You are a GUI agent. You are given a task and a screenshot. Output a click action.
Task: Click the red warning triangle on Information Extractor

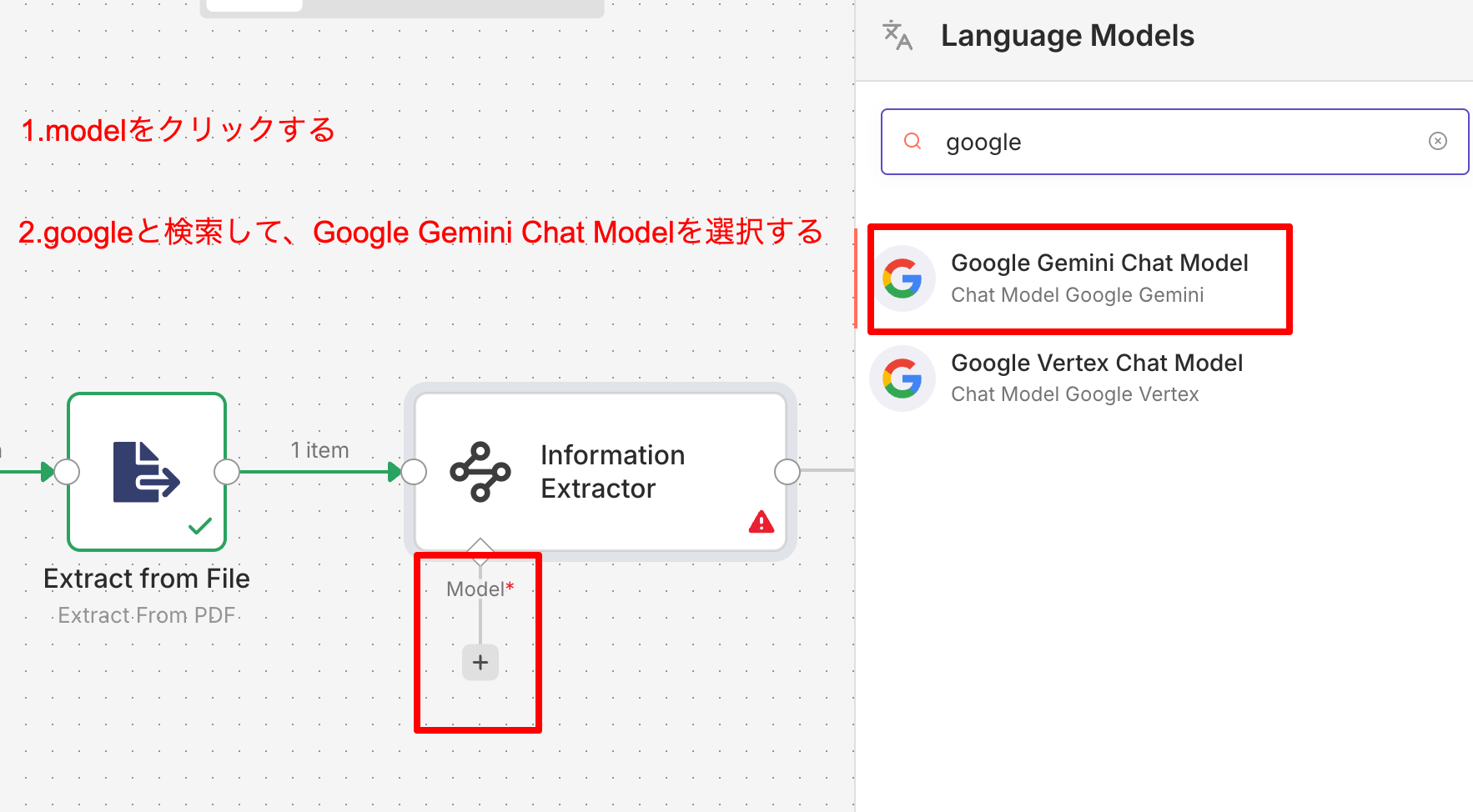point(761,523)
